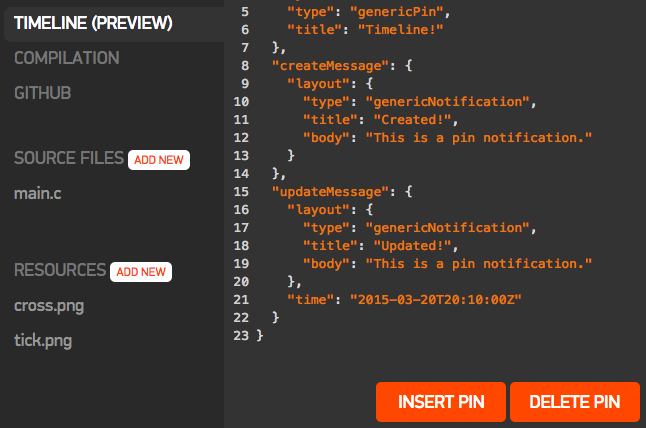Open the GitHub settings page
The height and width of the screenshot is (428, 646).
42,93
